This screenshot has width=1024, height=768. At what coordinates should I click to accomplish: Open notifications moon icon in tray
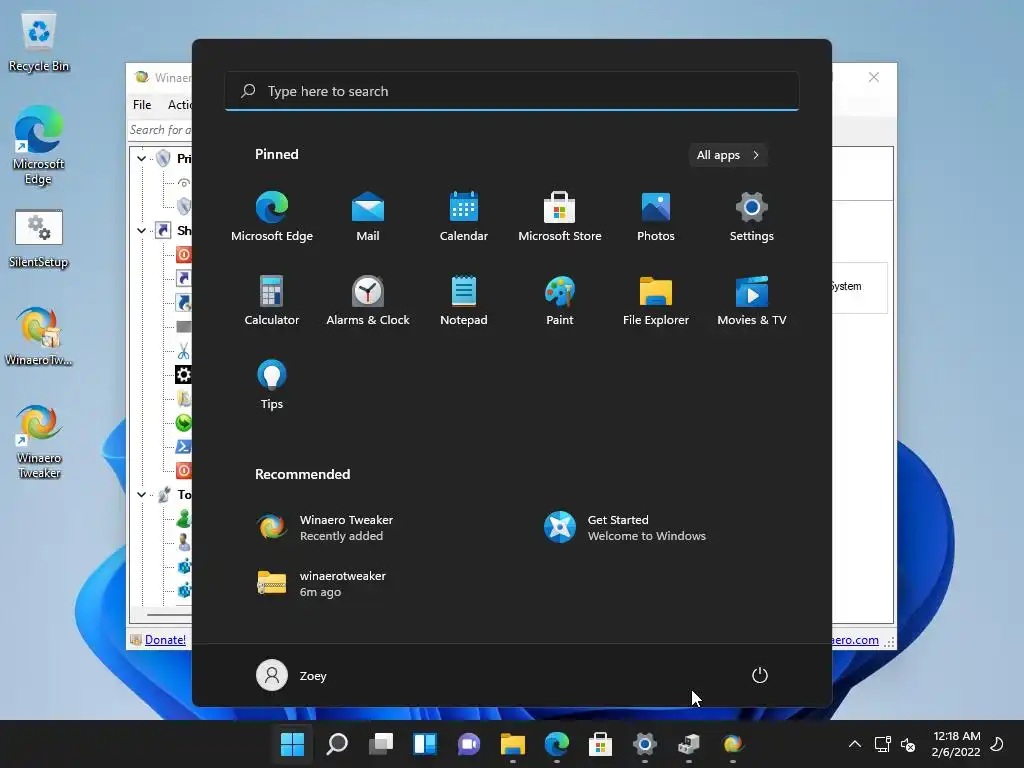(997, 744)
